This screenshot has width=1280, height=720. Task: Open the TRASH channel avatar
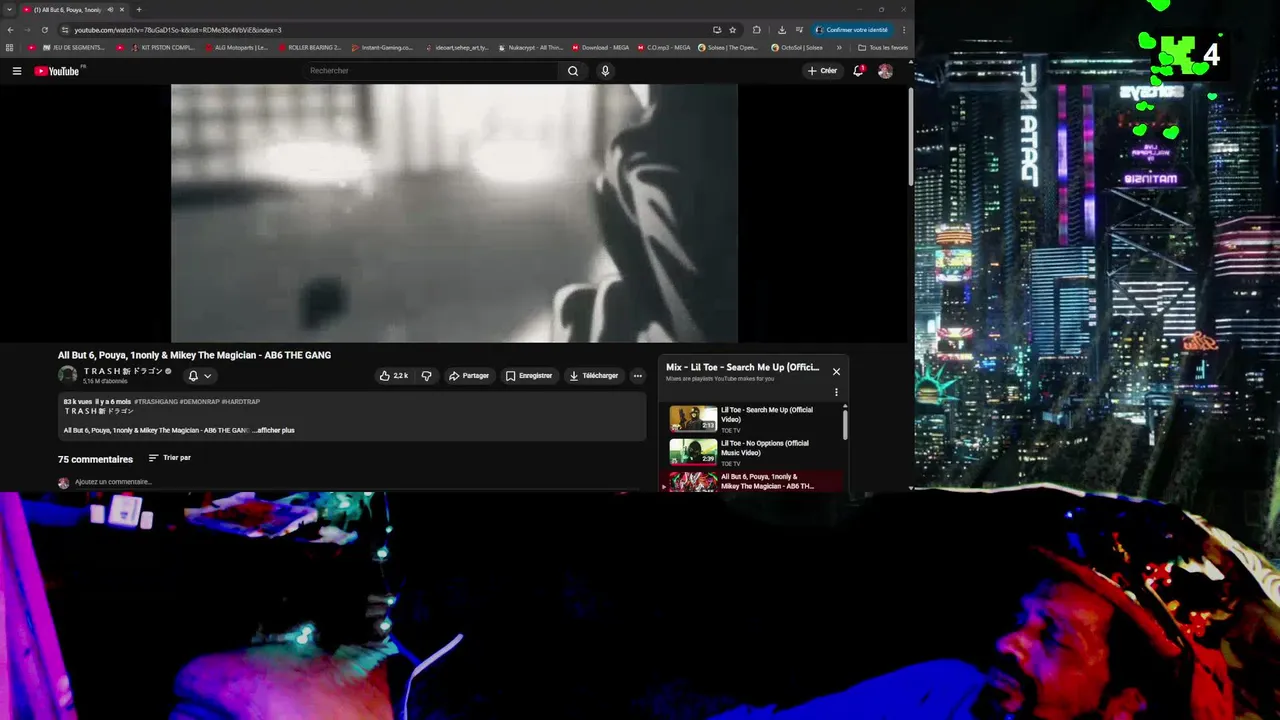pyautogui.click(x=67, y=375)
